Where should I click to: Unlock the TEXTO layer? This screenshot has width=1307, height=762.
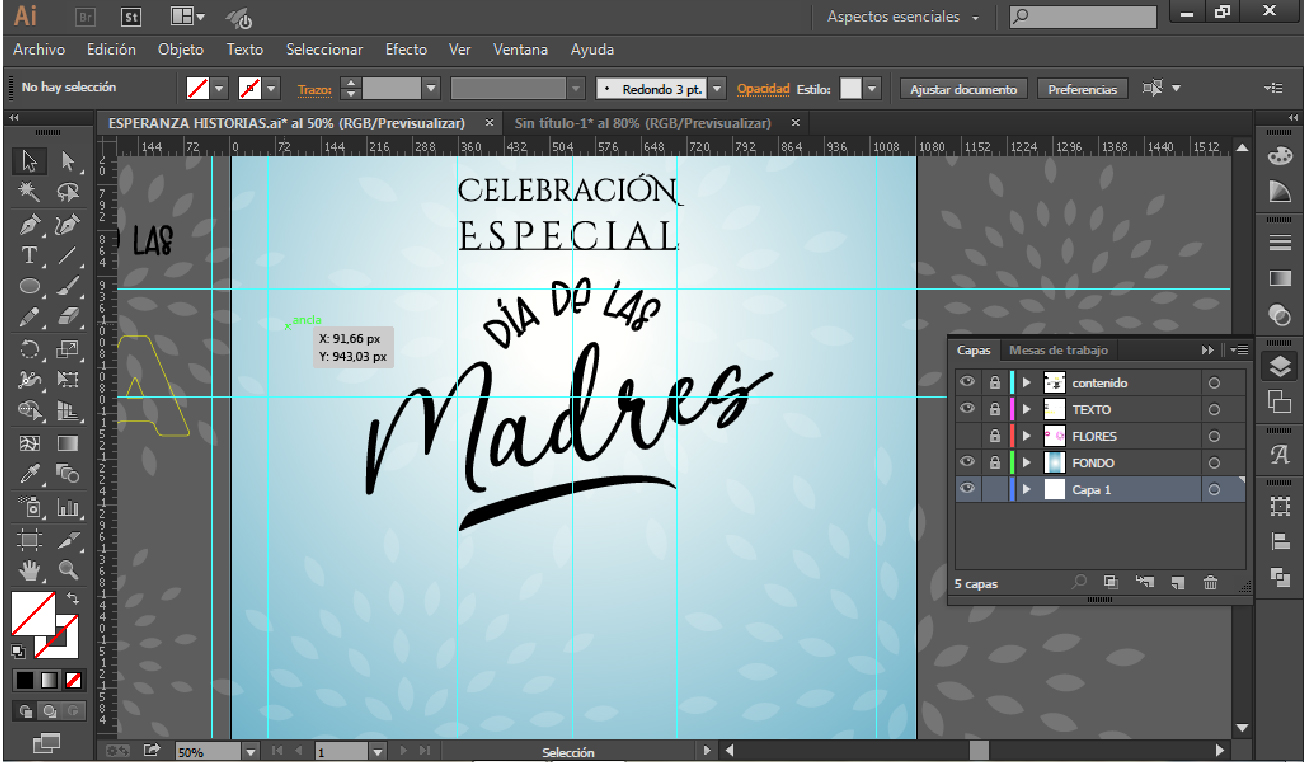coord(994,409)
